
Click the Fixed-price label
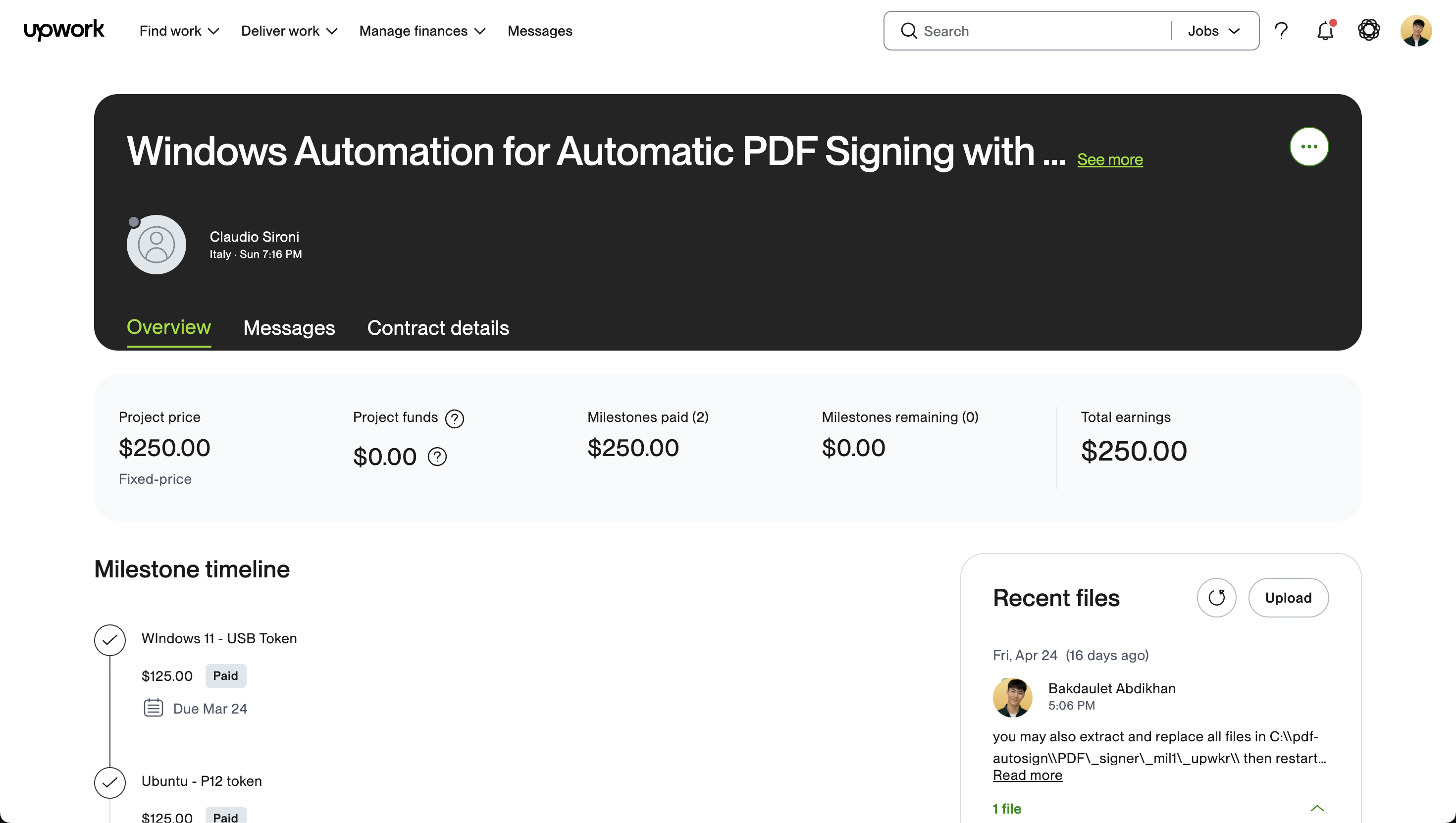[x=155, y=479]
